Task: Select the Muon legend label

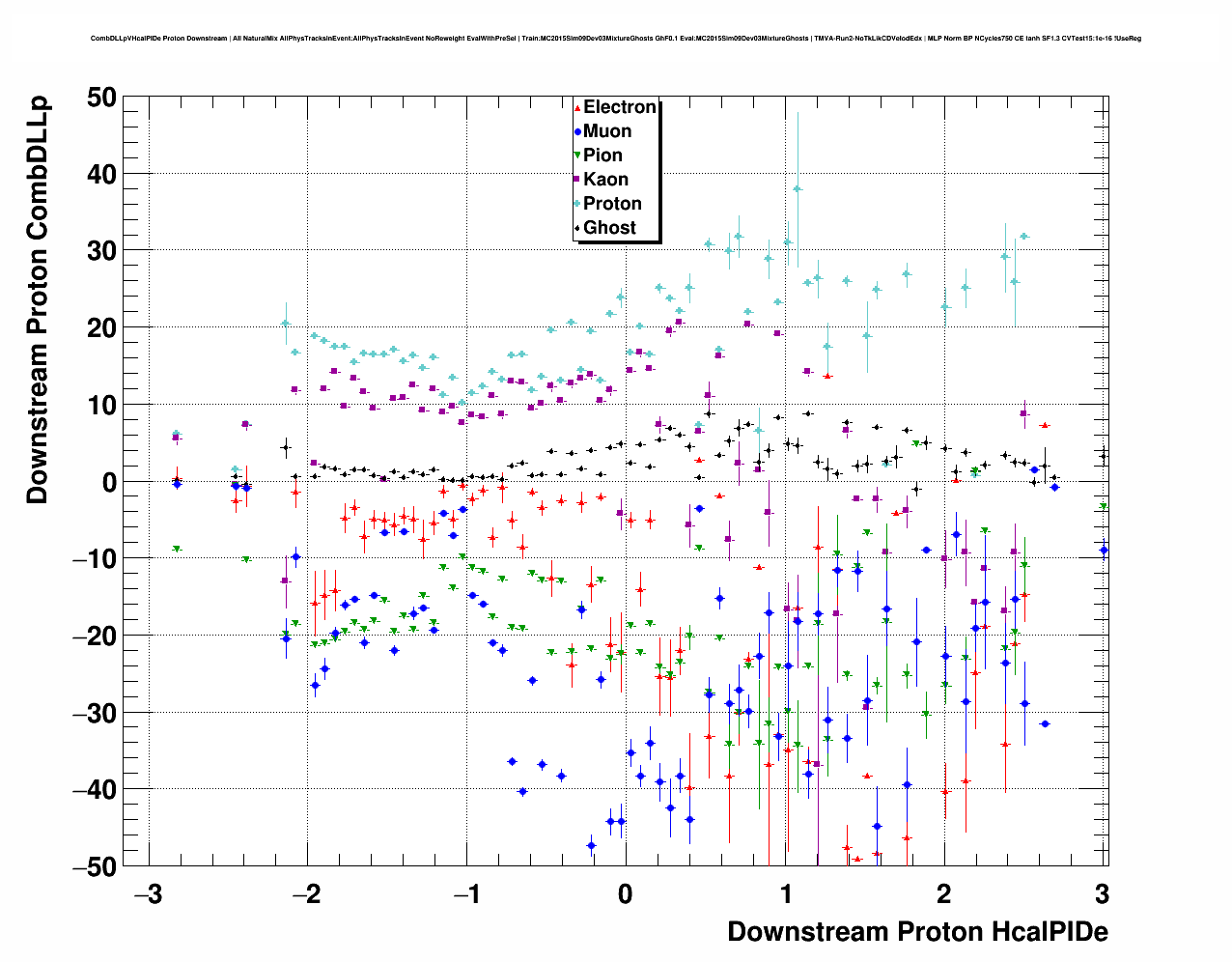Action: point(607,131)
